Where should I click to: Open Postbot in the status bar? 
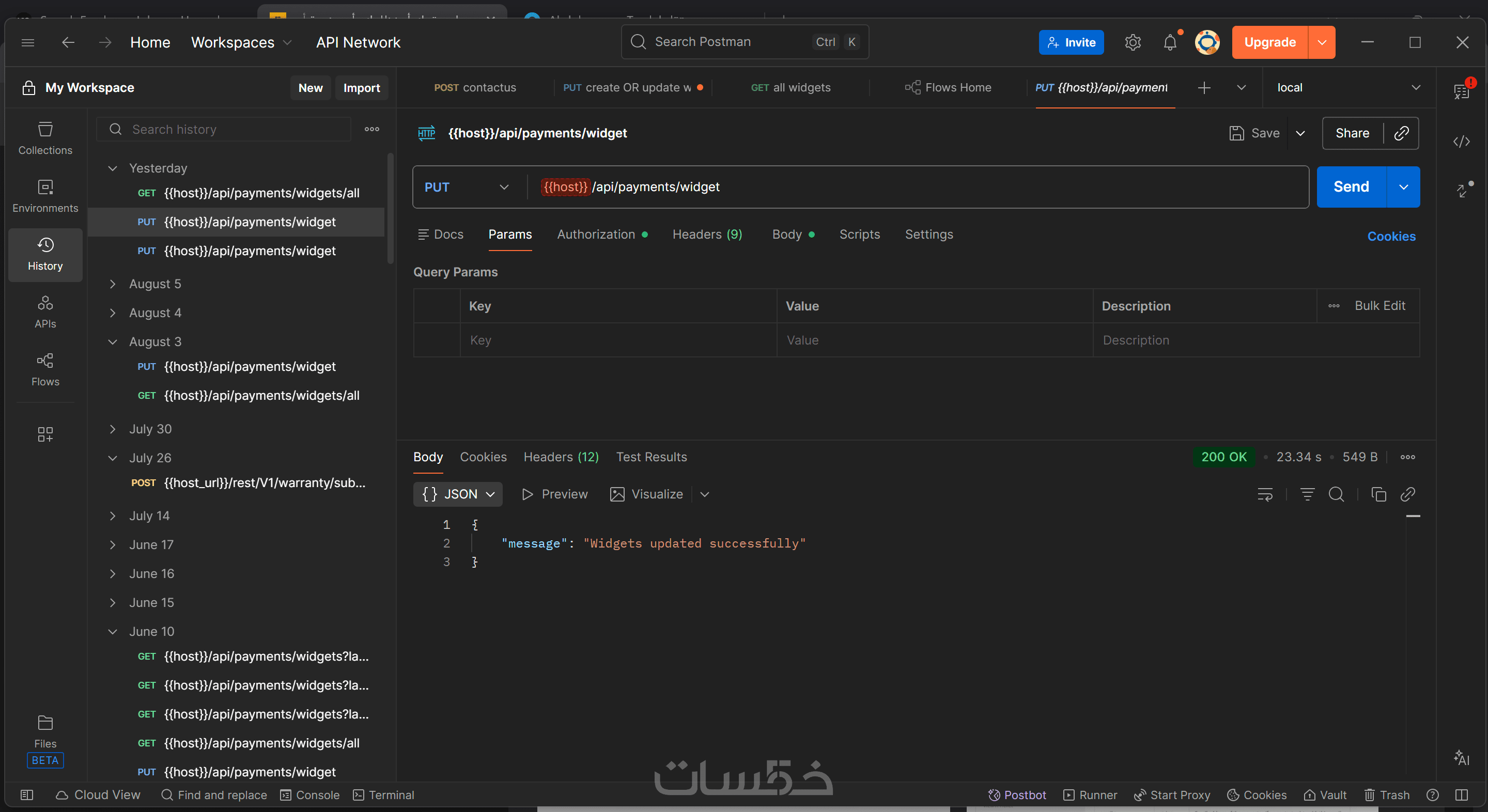click(x=1017, y=795)
